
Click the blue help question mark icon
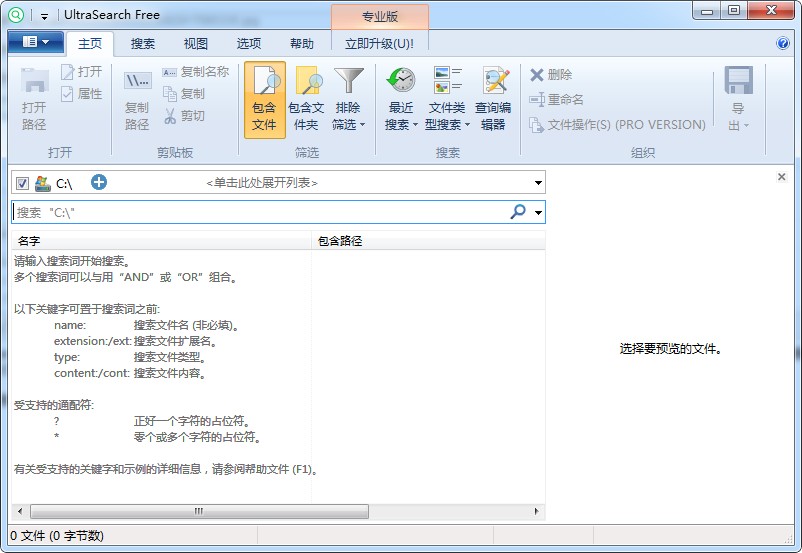click(x=783, y=43)
